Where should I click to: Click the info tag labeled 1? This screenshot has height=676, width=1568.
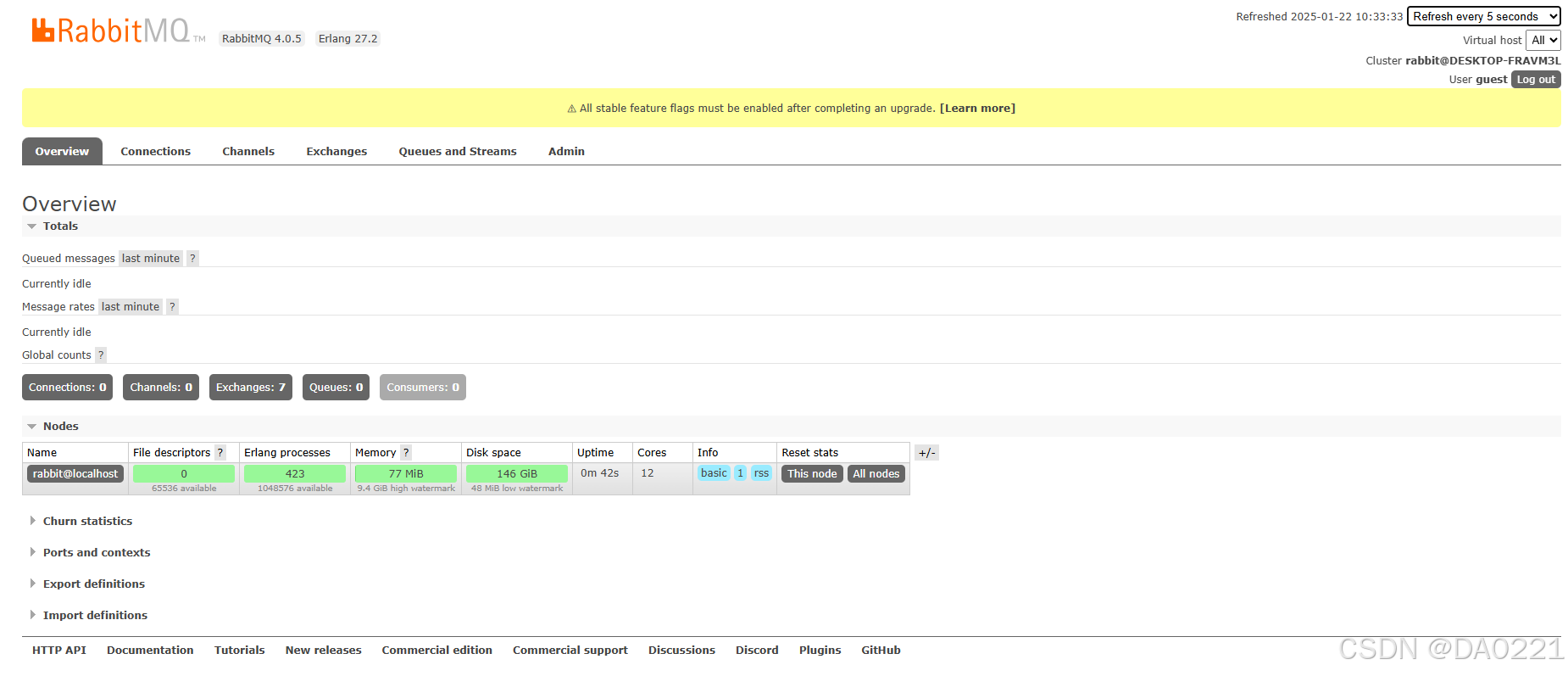(740, 473)
